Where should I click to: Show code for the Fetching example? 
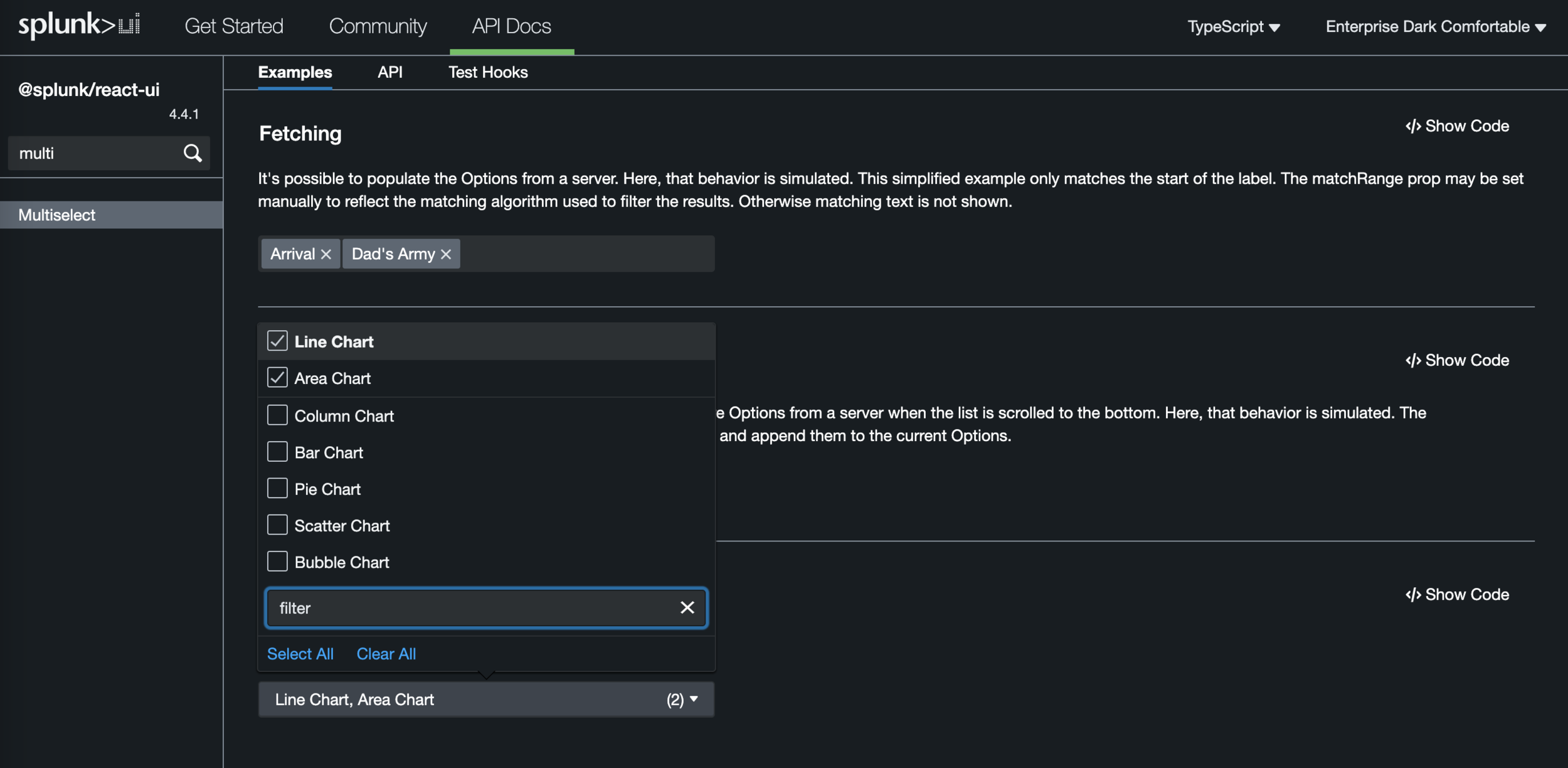pyautogui.click(x=1457, y=126)
